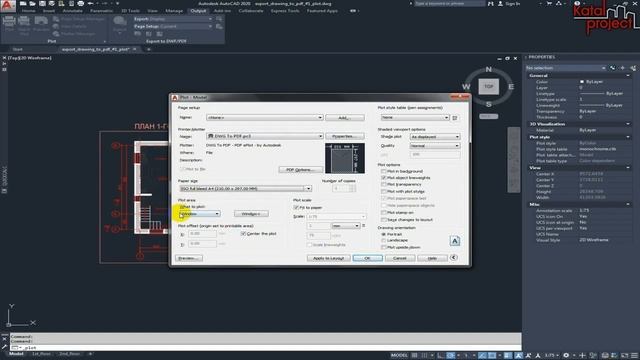Toggle Fit to paper checkbox

point(296,207)
